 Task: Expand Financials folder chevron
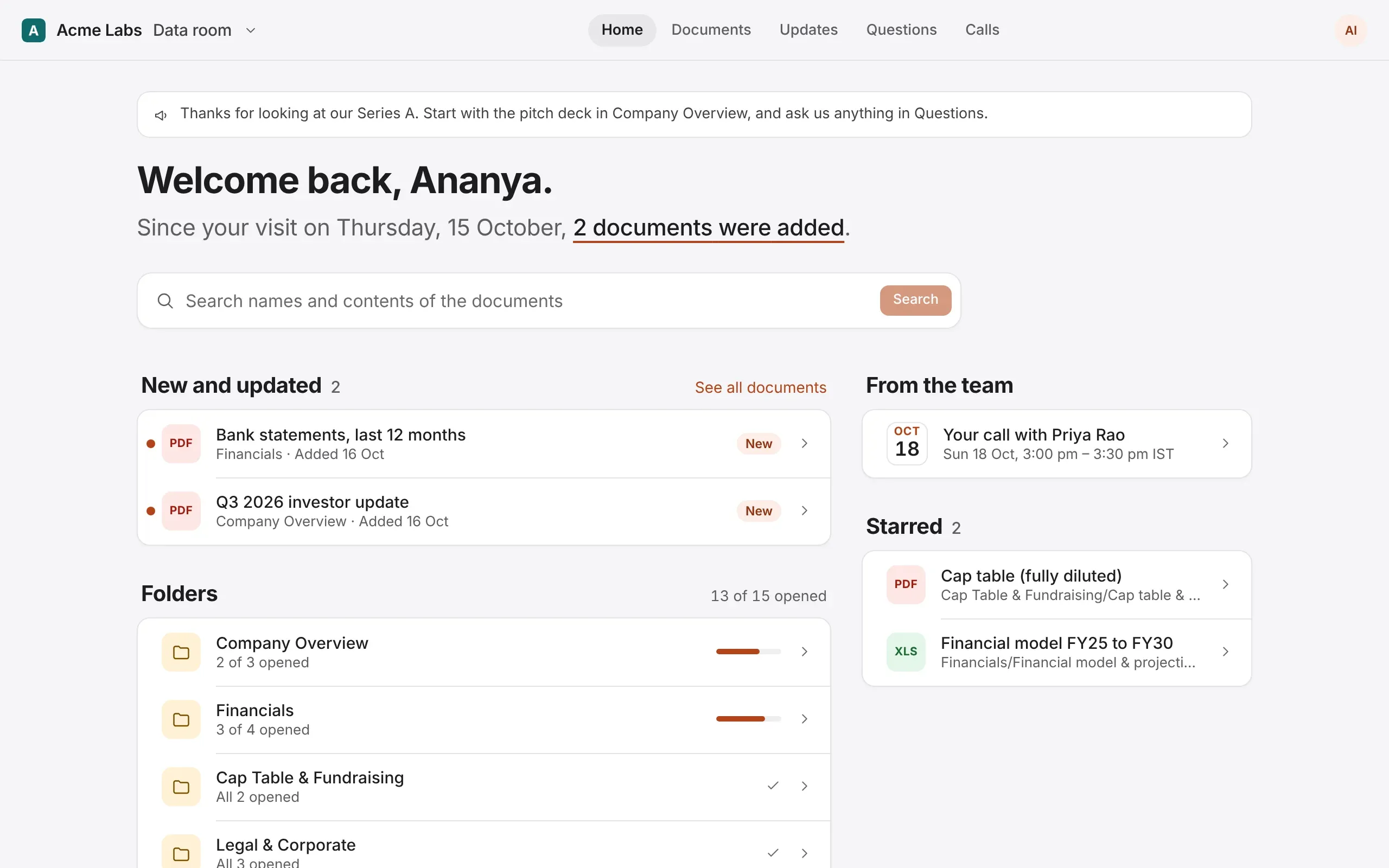[804, 719]
